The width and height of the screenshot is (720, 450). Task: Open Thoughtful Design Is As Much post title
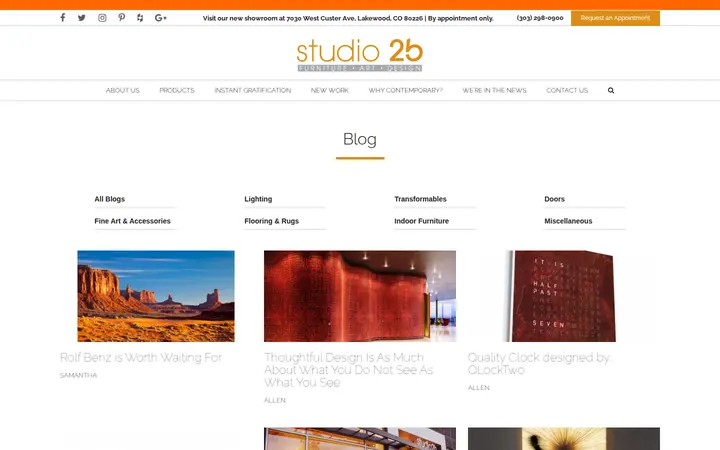[x=349, y=370]
